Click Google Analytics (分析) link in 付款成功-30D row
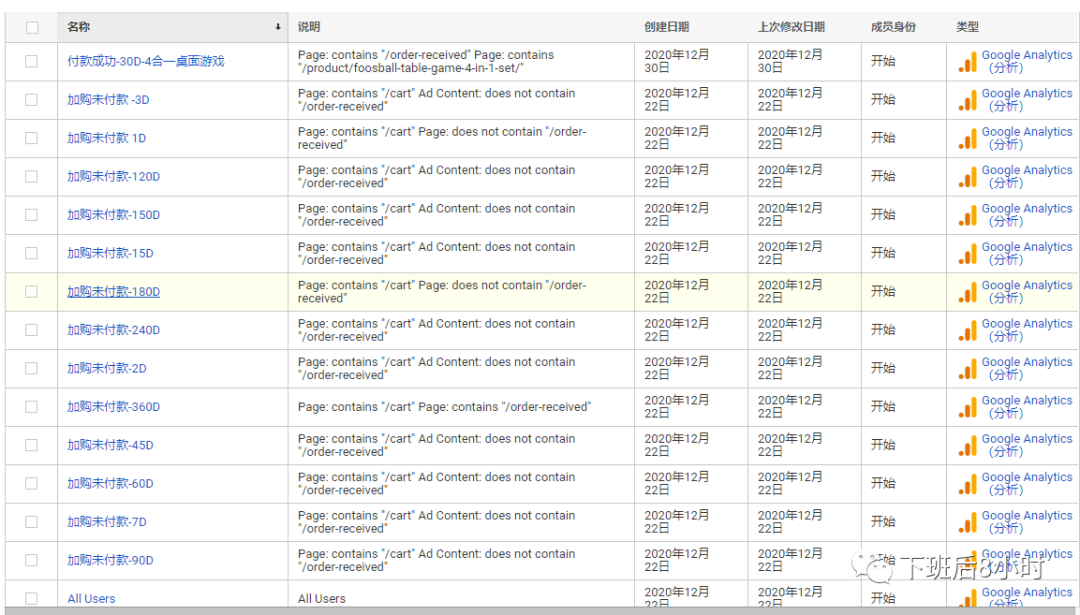This screenshot has width=1080, height=615. pos(1027,61)
